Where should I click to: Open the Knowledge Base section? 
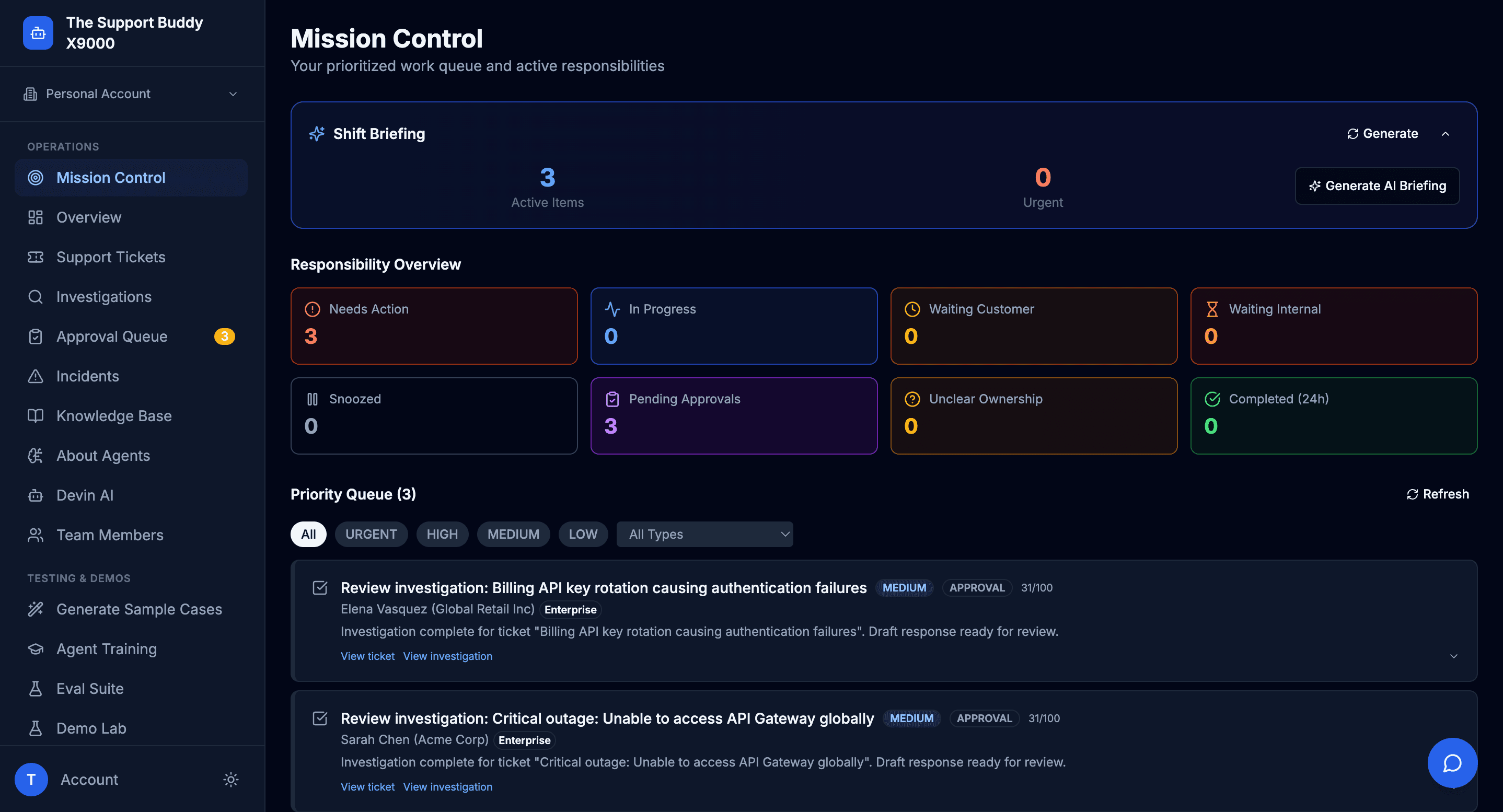click(x=131, y=415)
